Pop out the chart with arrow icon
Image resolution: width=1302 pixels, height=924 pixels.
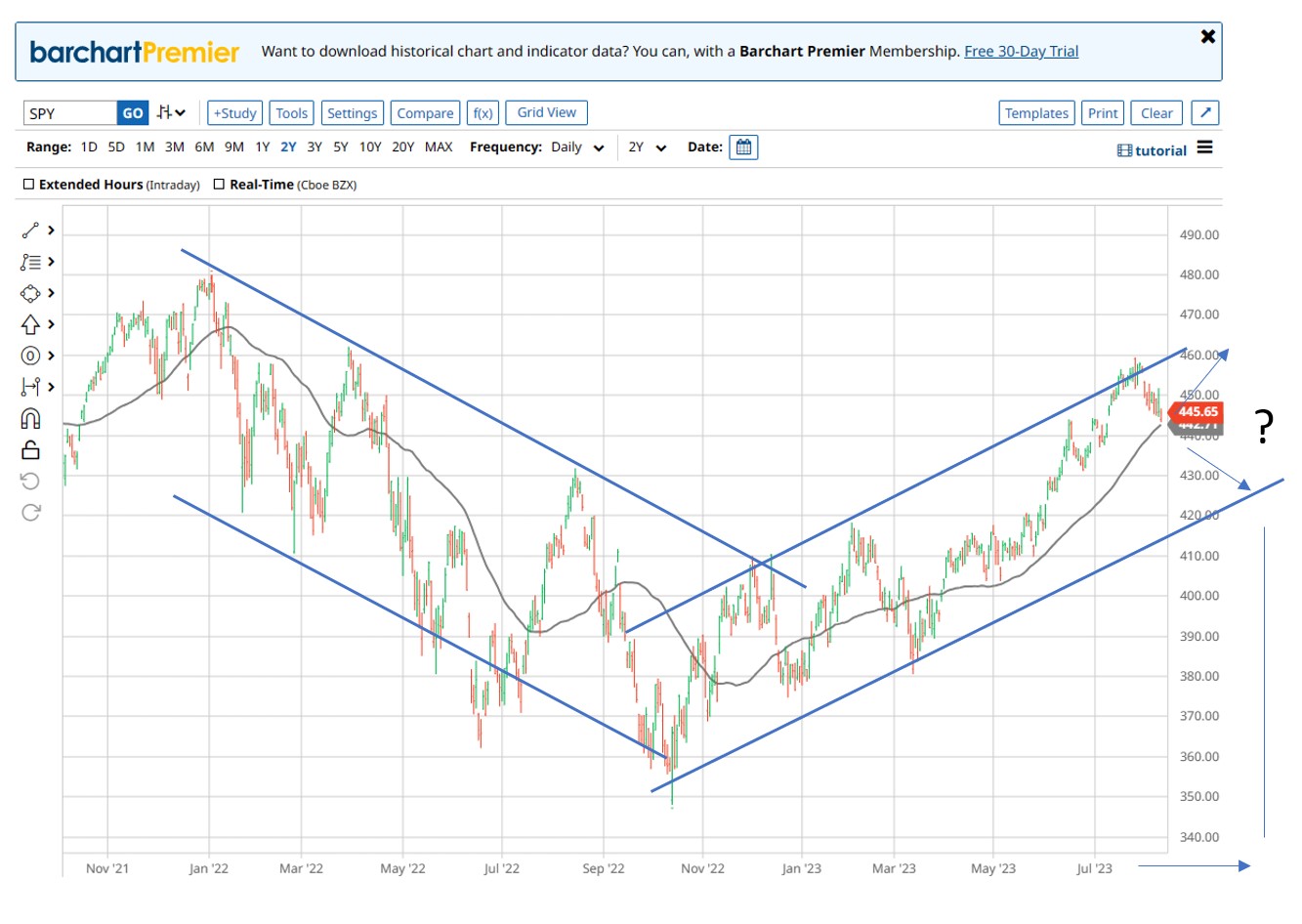pyautogui.click(x=1205, y=113)
